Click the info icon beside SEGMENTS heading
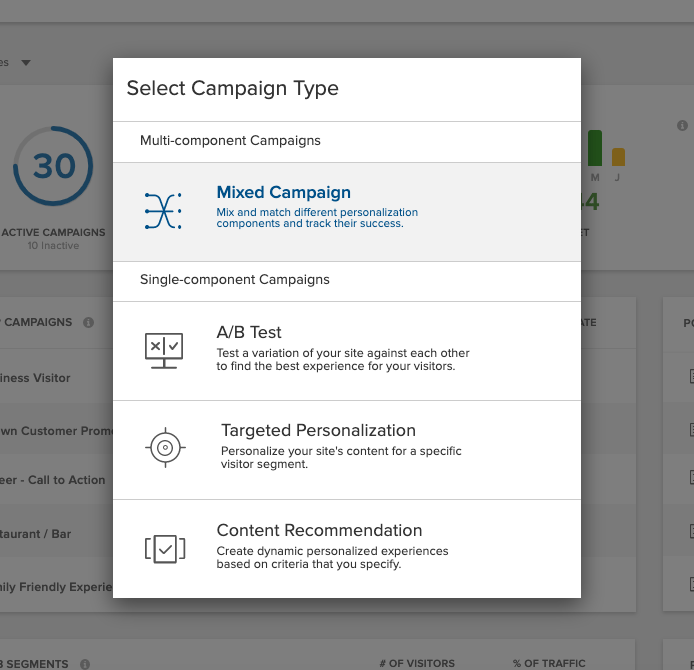Screen dimensions: 694x670 click(85, 664)
